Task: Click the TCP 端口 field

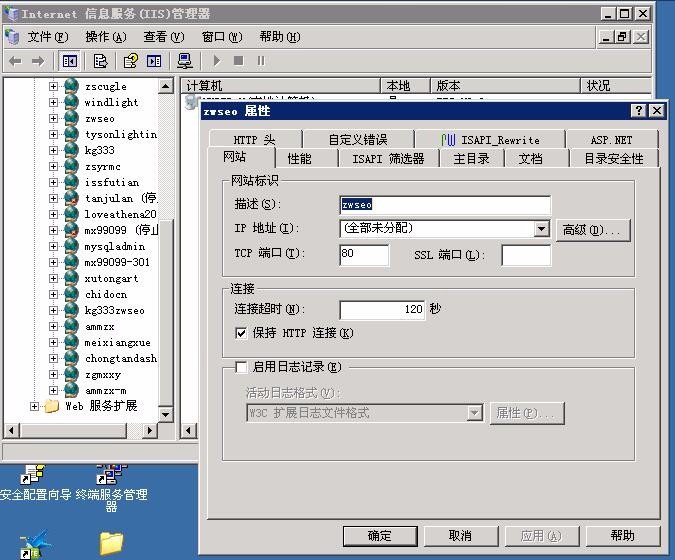Action: pos(364,254)
